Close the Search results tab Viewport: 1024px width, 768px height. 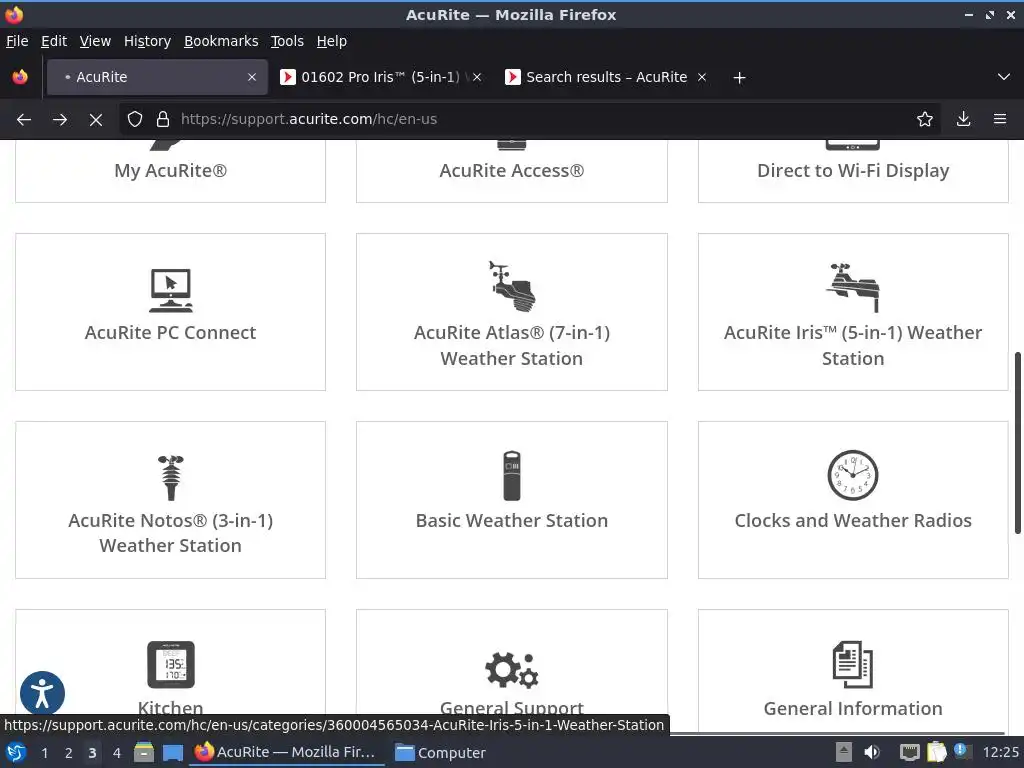pos(702,77)
